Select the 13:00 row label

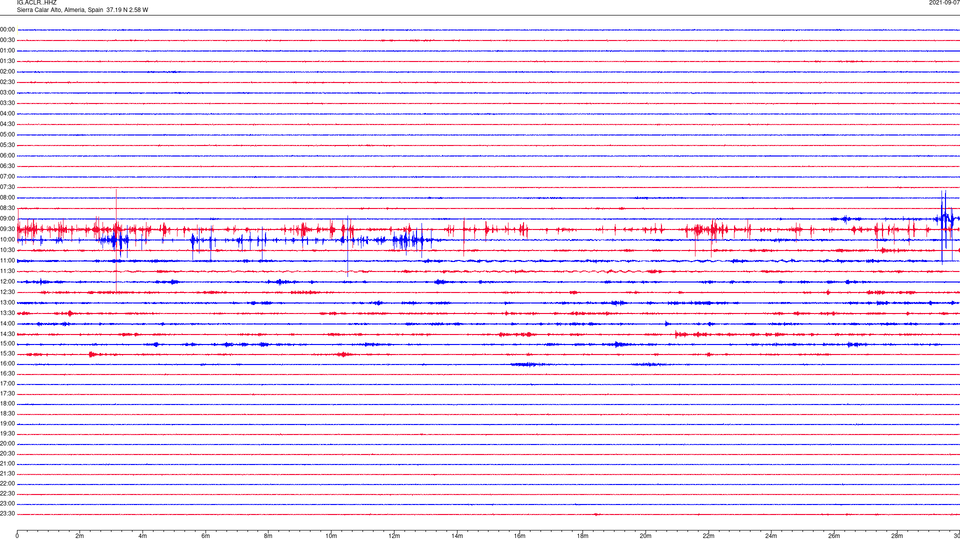[7, 303]
